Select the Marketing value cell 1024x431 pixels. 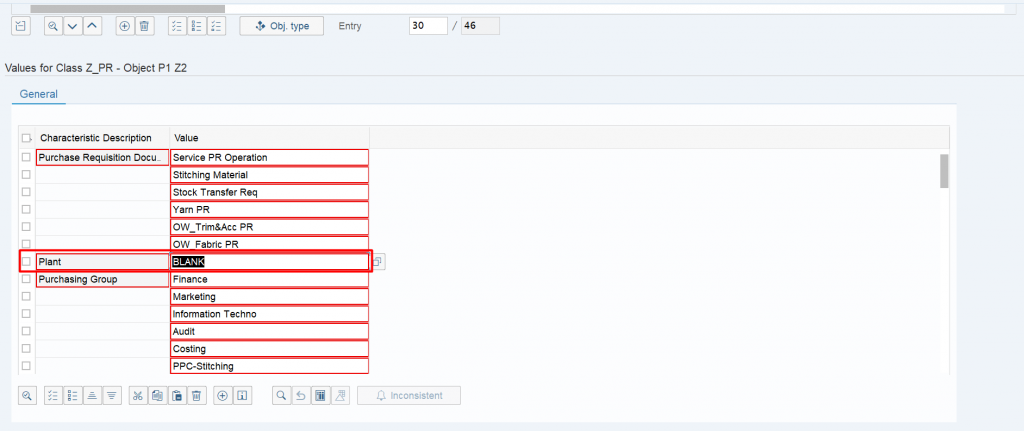pos(270,296)
